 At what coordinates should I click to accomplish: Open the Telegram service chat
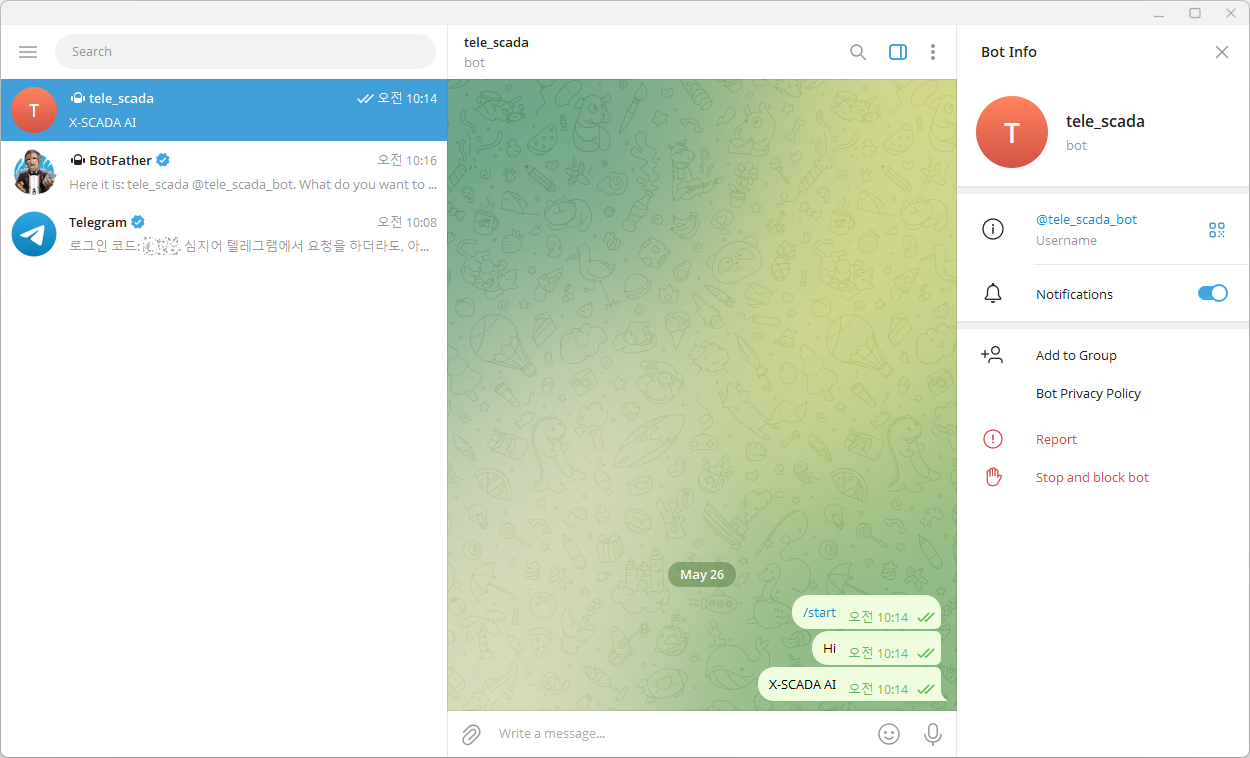click(x=224, y=234)
